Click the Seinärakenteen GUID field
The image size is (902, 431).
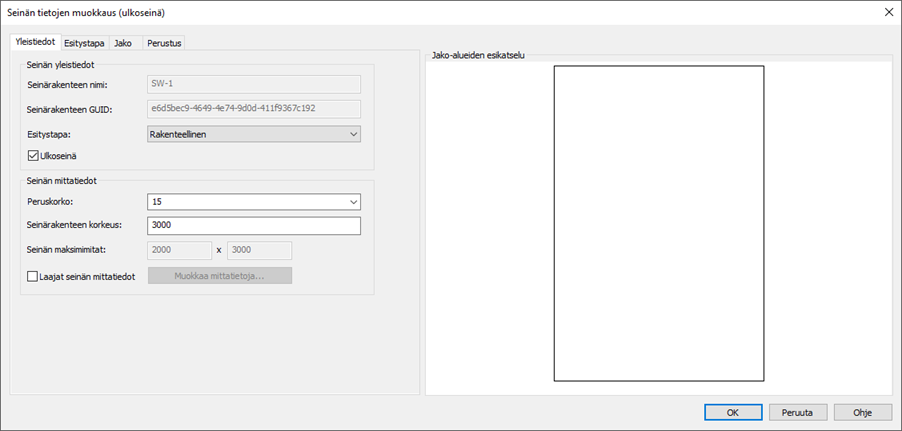point(253,108)
